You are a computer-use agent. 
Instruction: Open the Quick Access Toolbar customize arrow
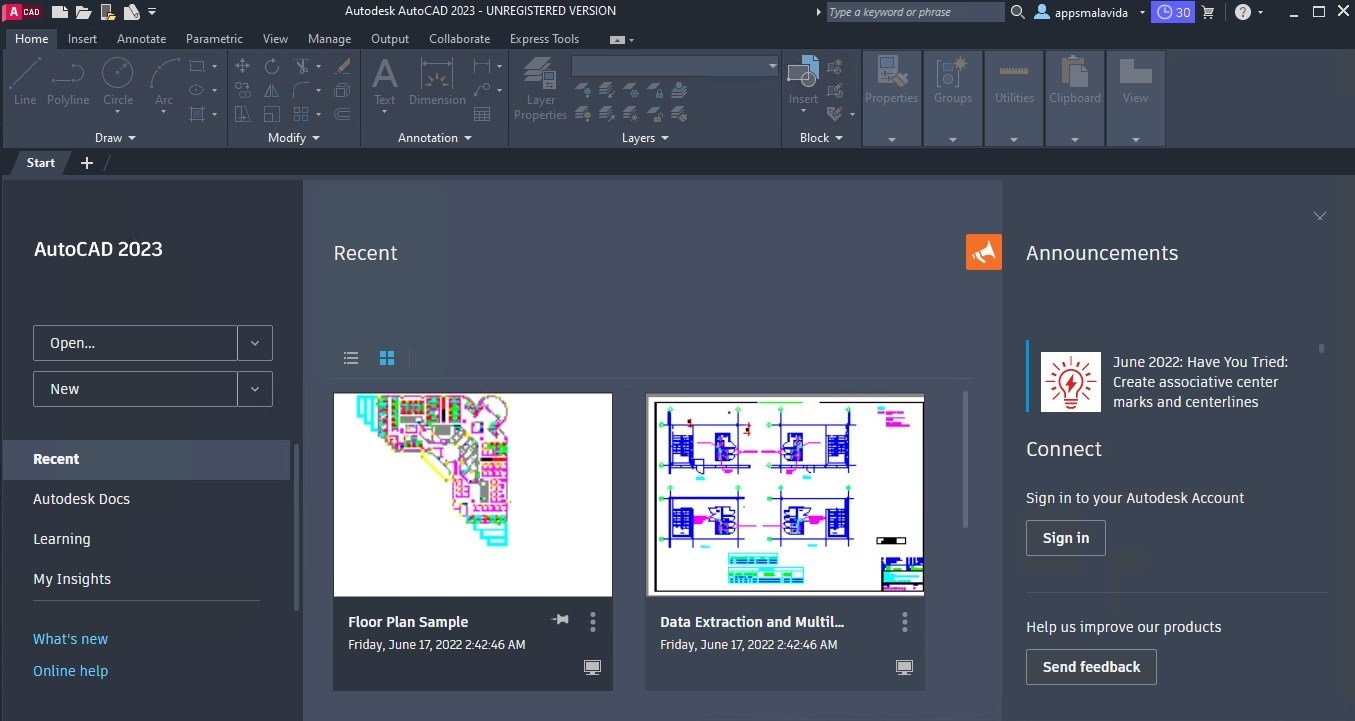pos(152,12)
